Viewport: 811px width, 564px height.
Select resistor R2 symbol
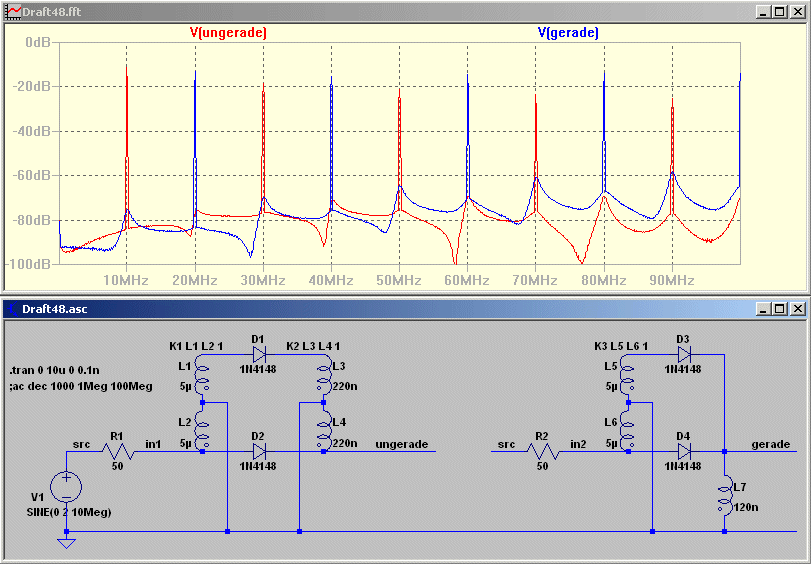(x=543, y=451)
